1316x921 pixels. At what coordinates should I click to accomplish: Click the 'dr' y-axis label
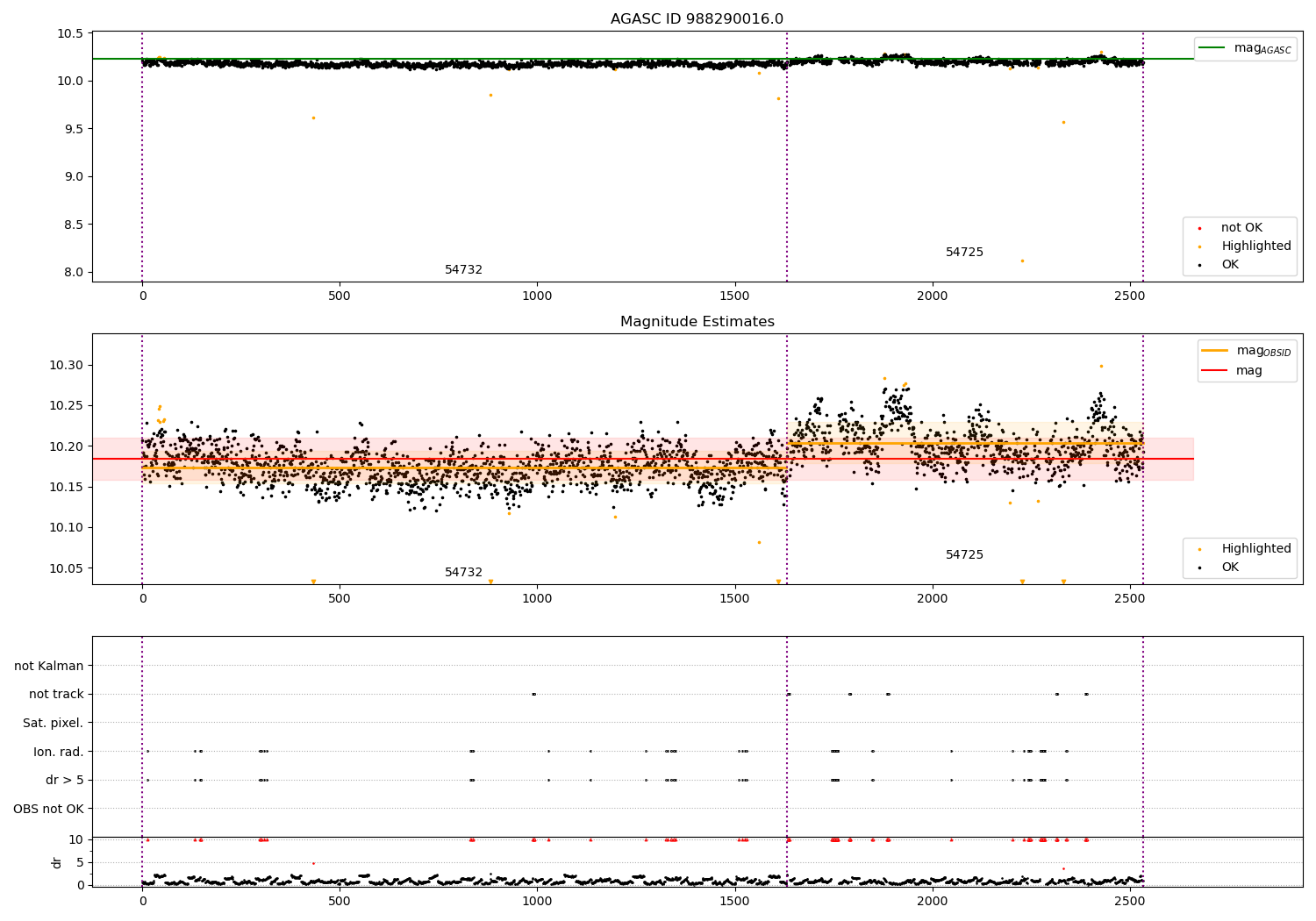click(57, 862)
